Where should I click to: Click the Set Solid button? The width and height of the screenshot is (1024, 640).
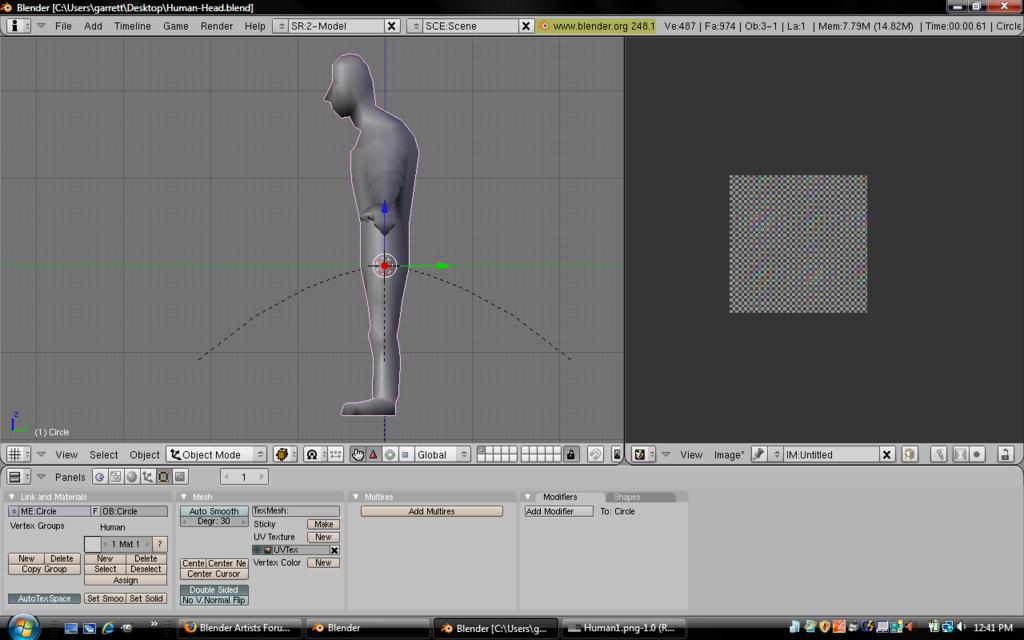pos(146,598)
